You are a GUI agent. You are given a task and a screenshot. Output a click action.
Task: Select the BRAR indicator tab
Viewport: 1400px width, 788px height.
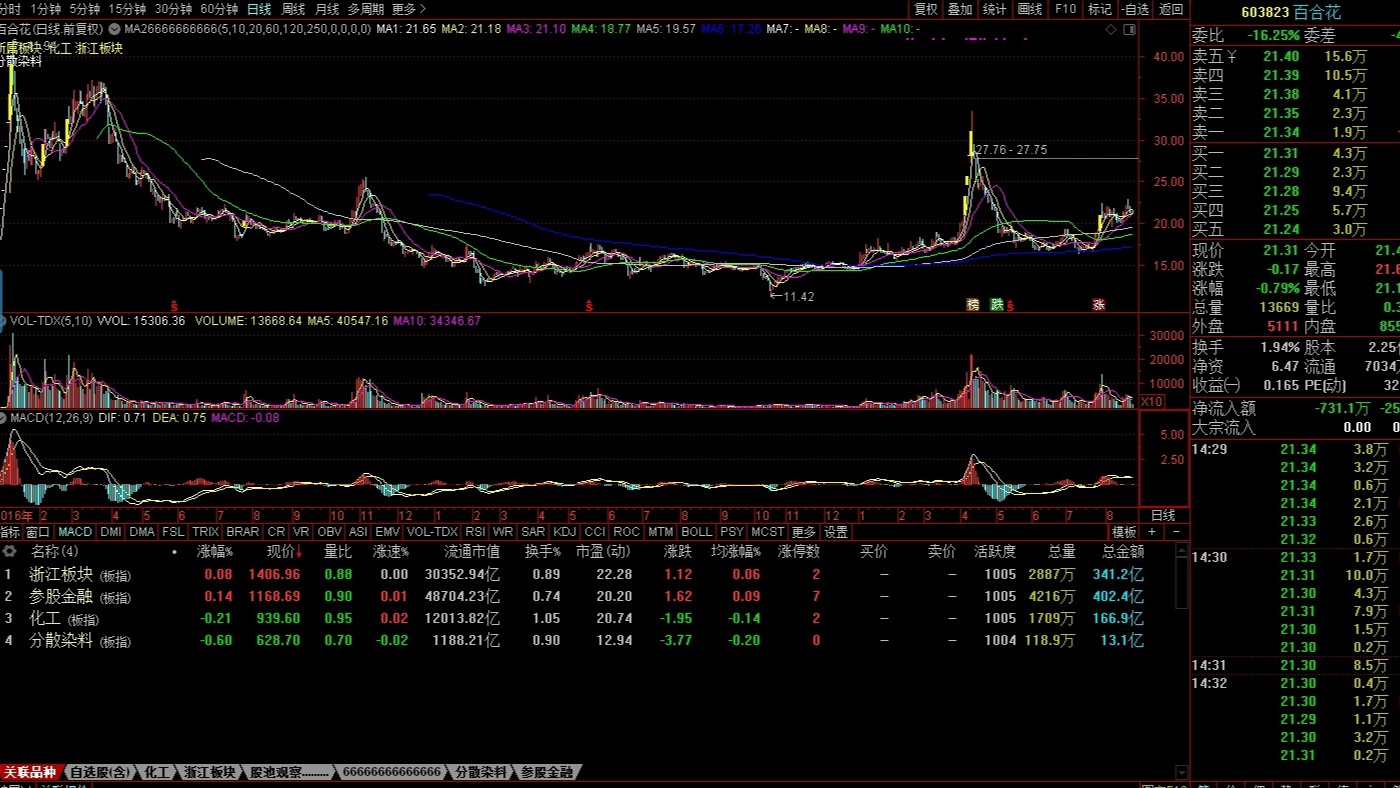click(x=242, y=532)
